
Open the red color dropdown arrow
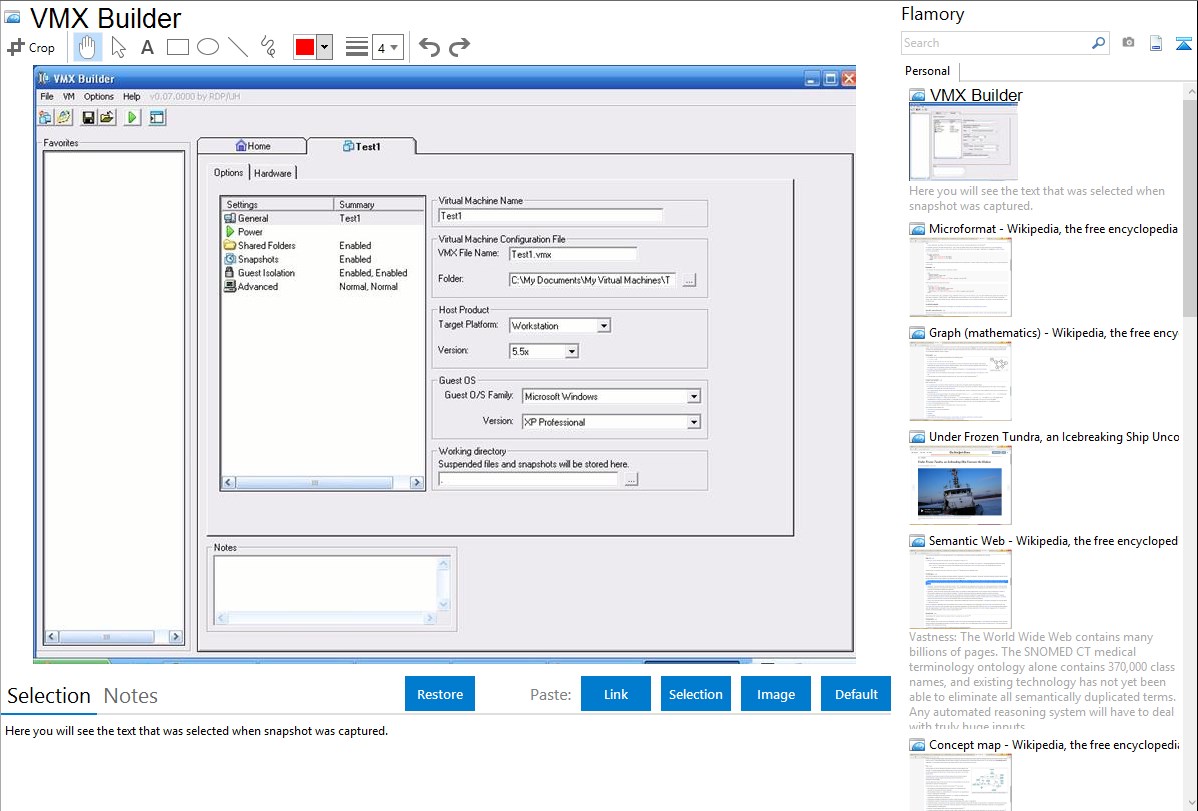[x=324, y=47]
